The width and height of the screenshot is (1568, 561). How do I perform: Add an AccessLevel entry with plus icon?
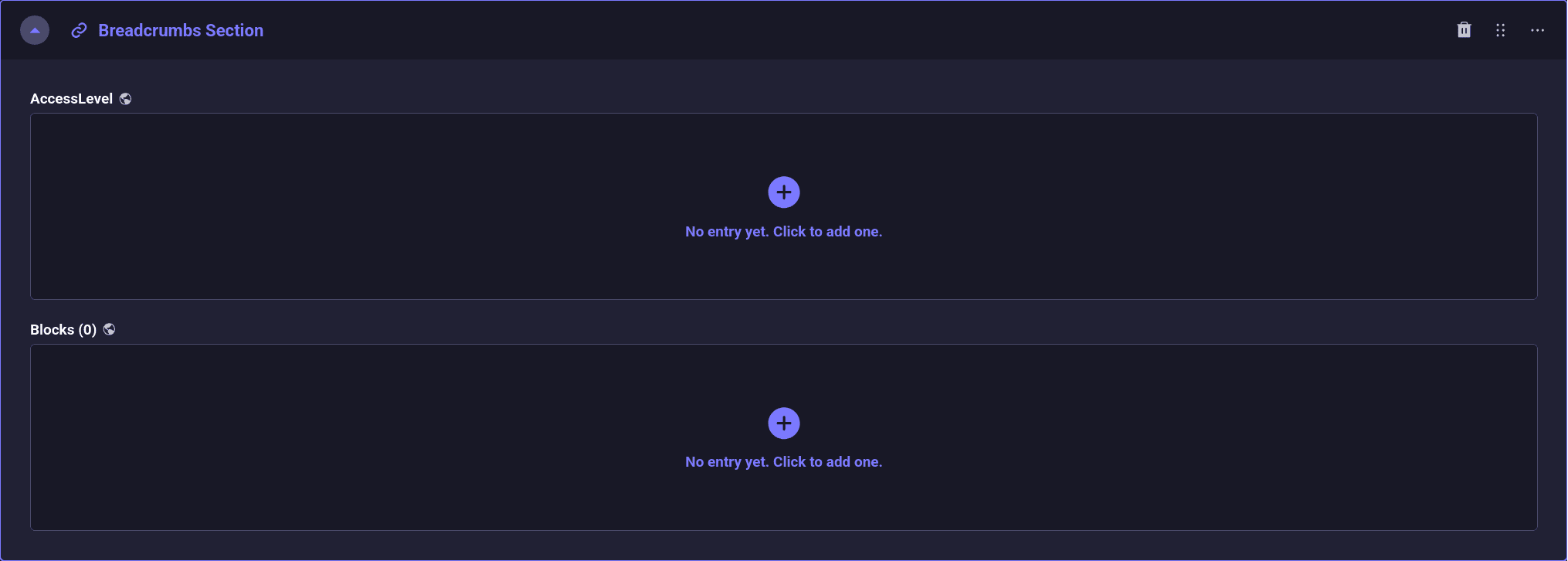click(783, 192)
